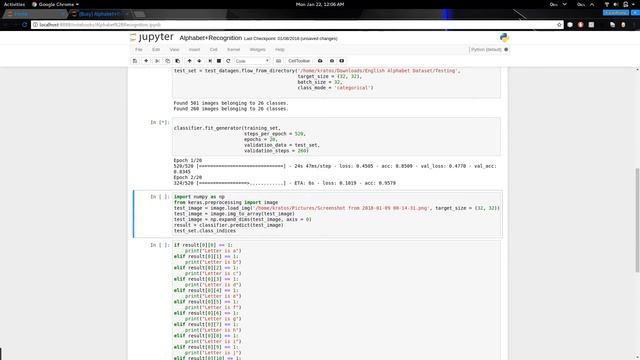The image size is (640, 360).
Task: Click the test_set.class_indices code line
Action: click(205, 231)
